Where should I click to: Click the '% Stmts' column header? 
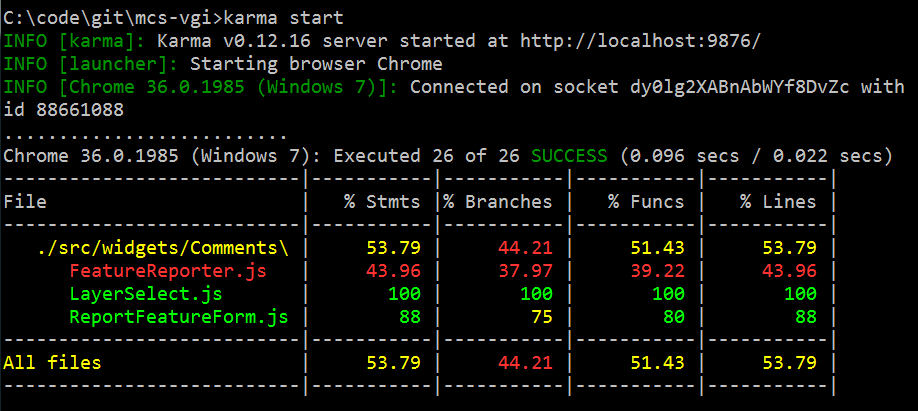382,201
